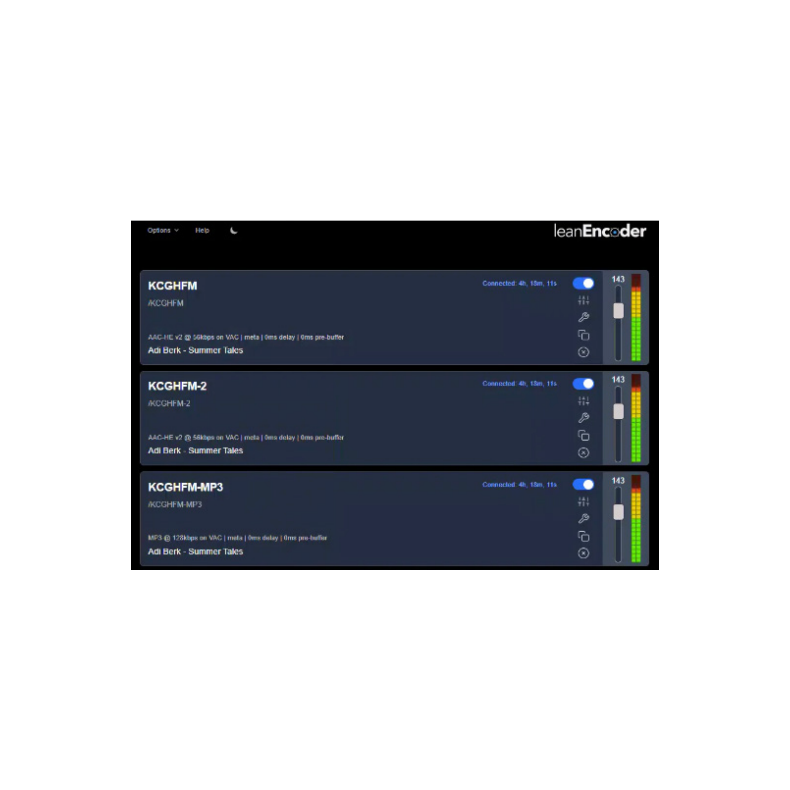Select the KCGHFM encoder title
The image size is (790, 790).
click(173, 286)
